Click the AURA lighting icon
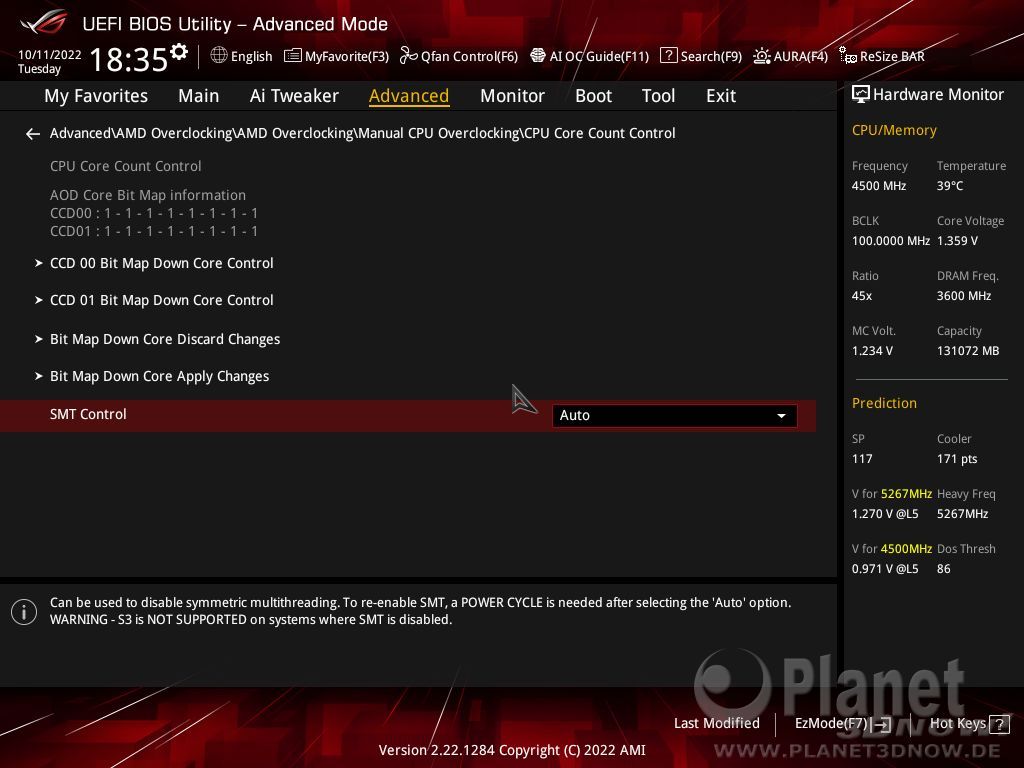 click(761, 56)
